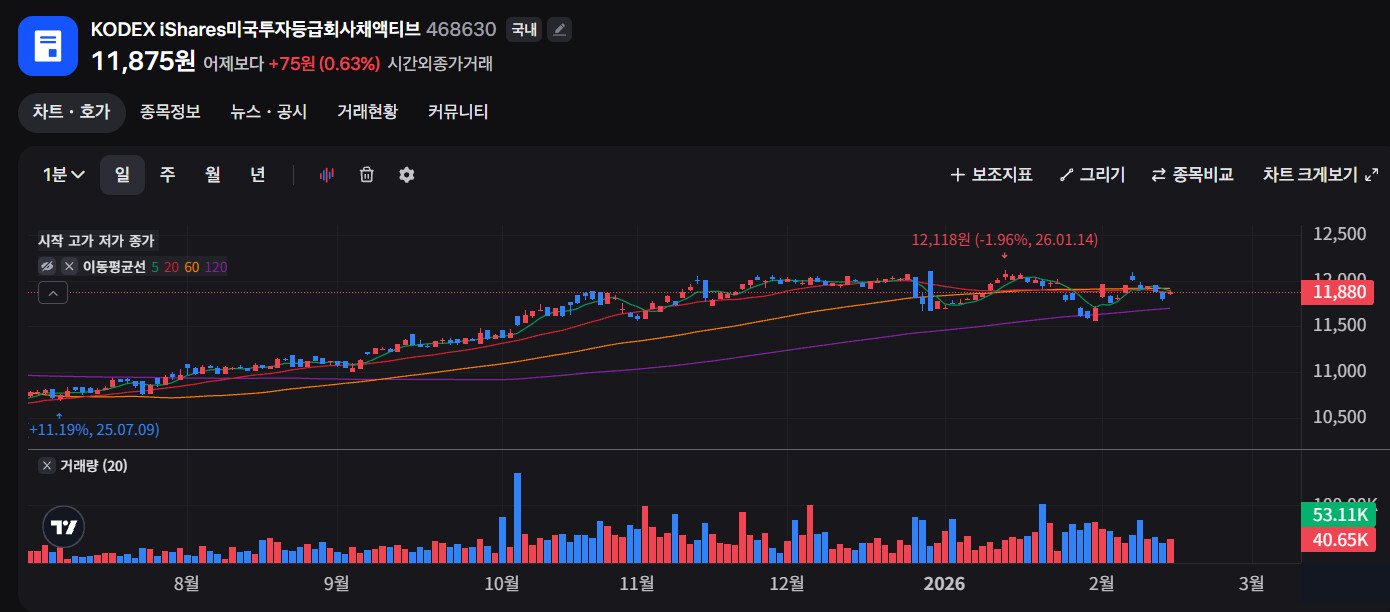Select the 년 yearly interval
Screen dimensions: 1390x612
tap(258, 175)
